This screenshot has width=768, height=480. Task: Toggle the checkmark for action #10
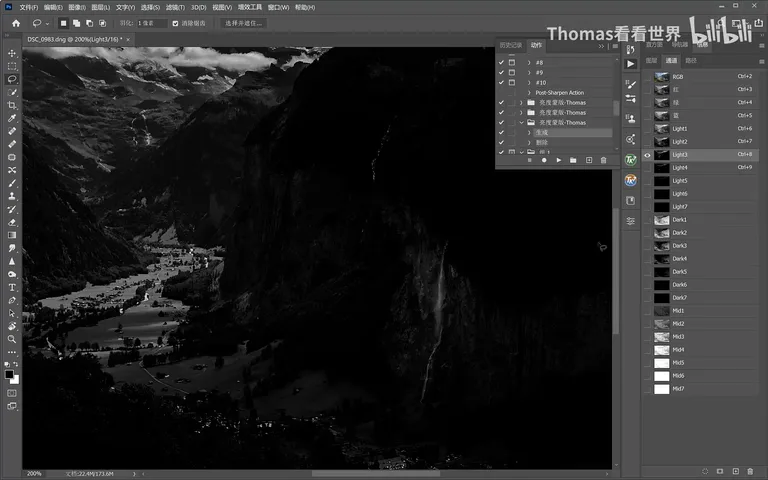(501, 82)
